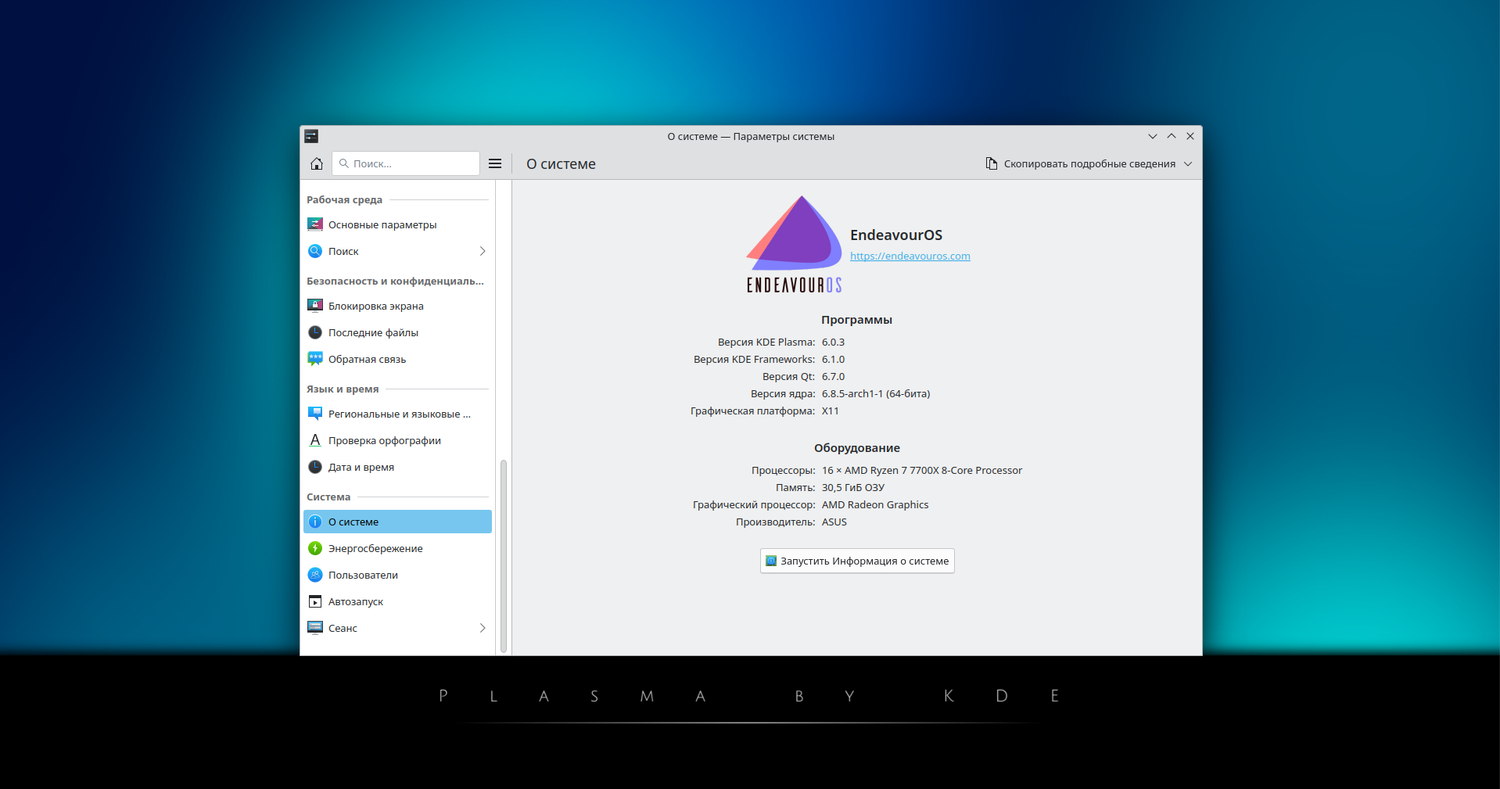Minimize the System Settings window
The width and height of the screenshot is (1500, 789).
(1153, 136)
